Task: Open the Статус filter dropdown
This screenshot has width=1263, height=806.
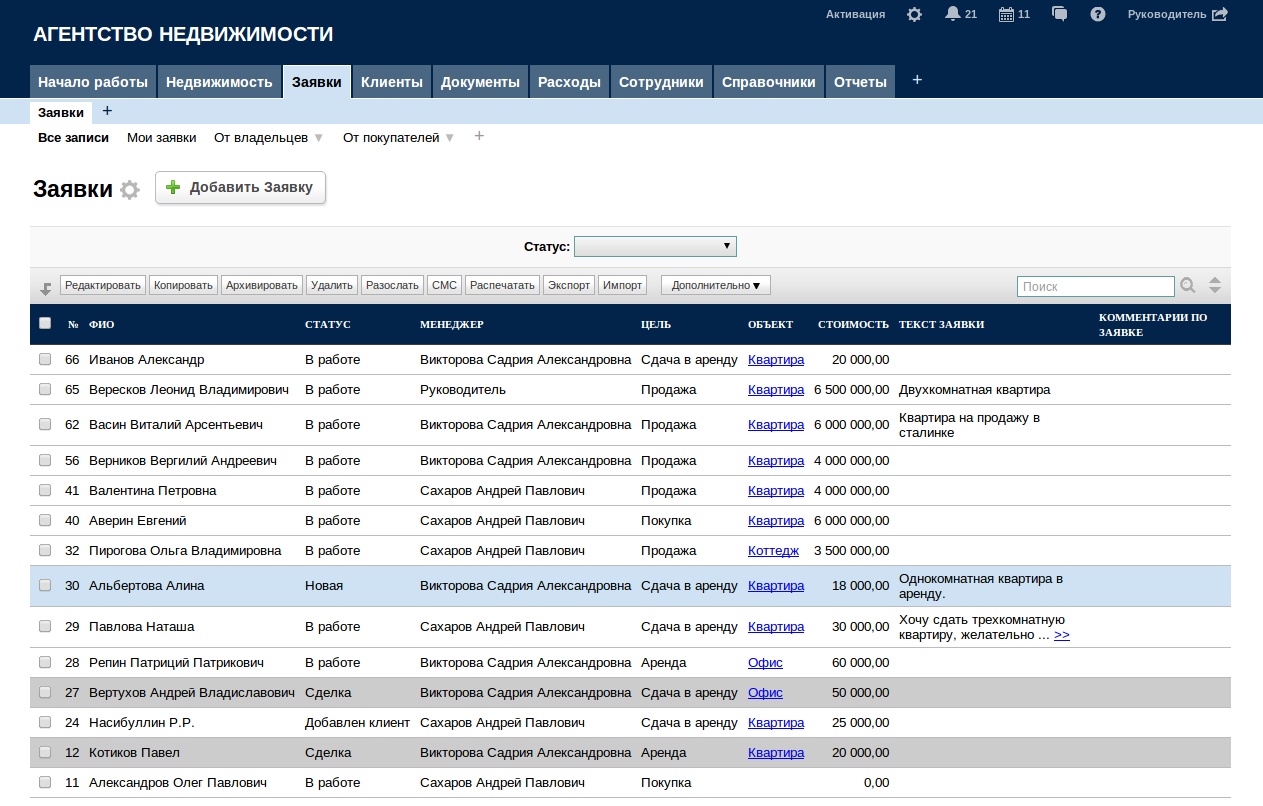Action: tap(655, 246)
